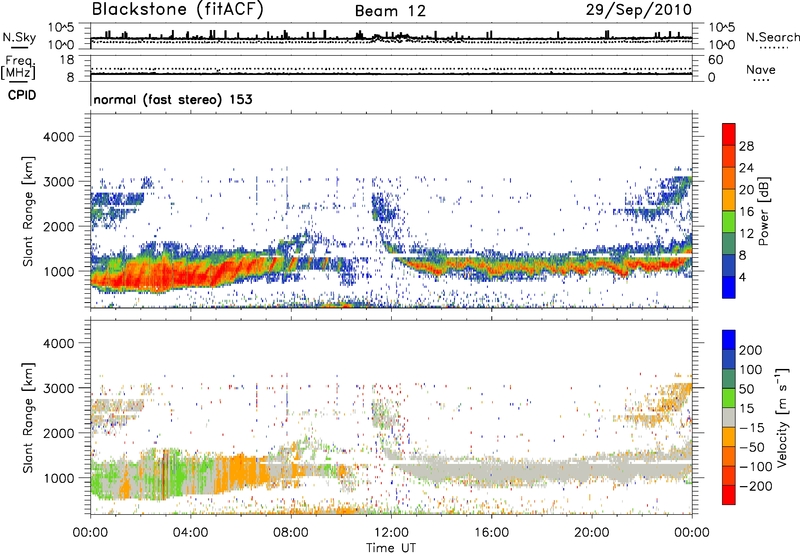Click the "20" Power colorbar tick label

tap(746, 190)
